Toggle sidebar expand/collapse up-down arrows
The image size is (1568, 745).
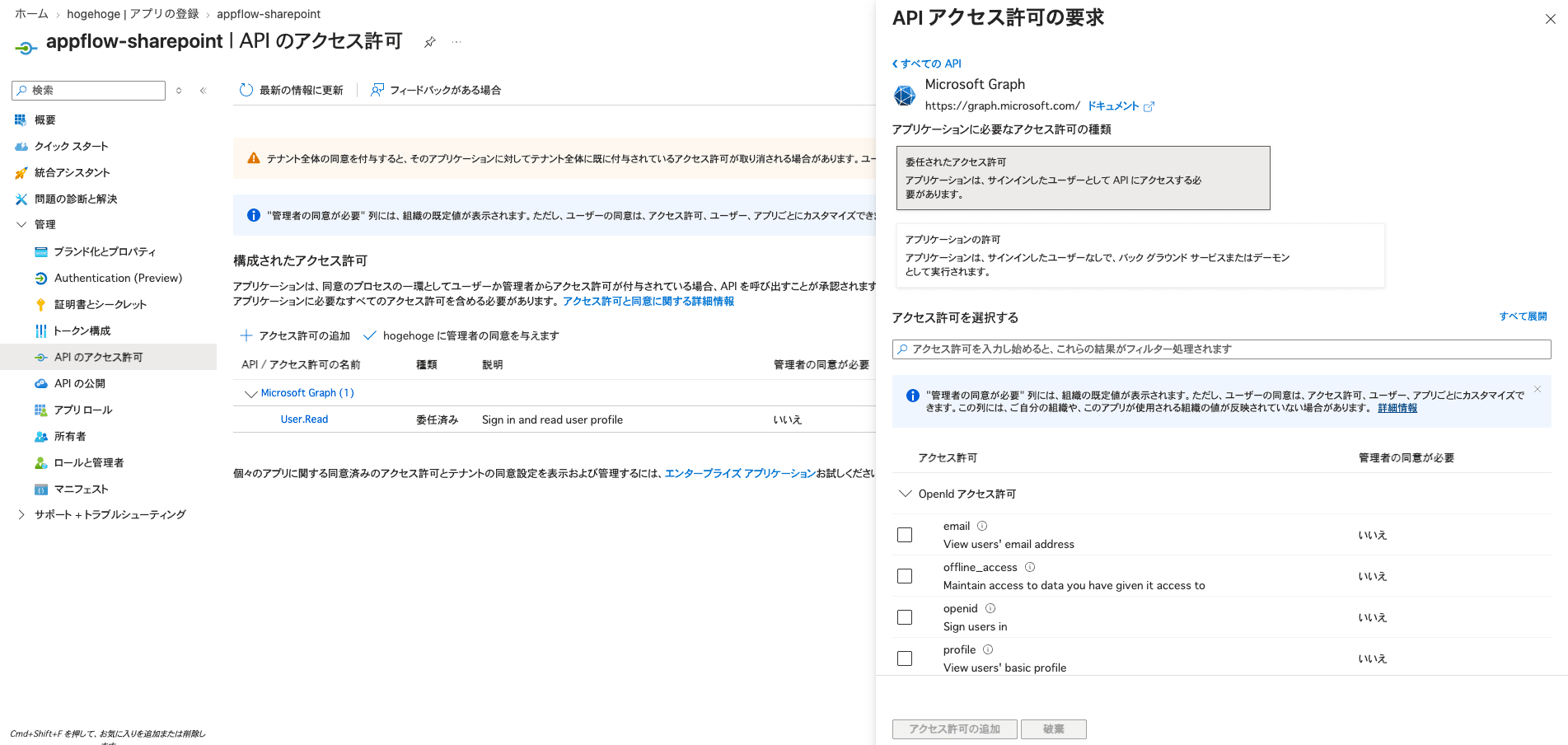pos(179,91)
